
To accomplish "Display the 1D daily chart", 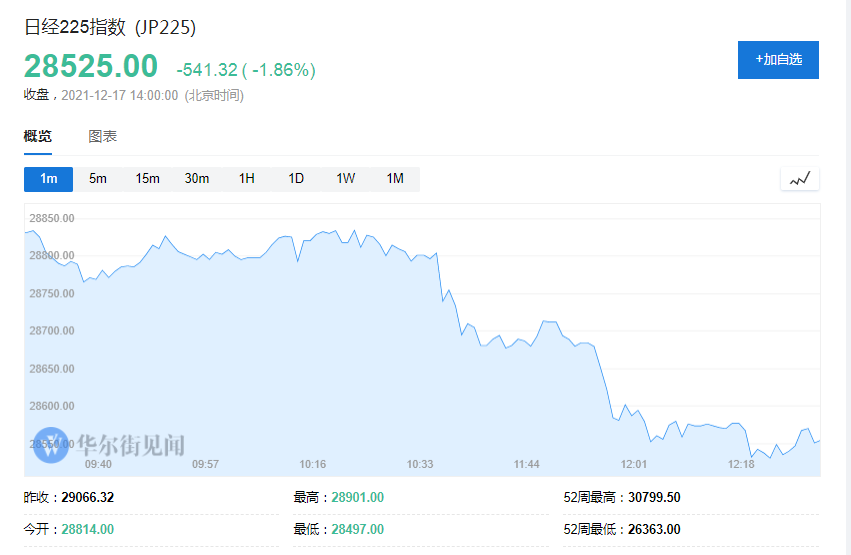I will [x=296, y=179].
